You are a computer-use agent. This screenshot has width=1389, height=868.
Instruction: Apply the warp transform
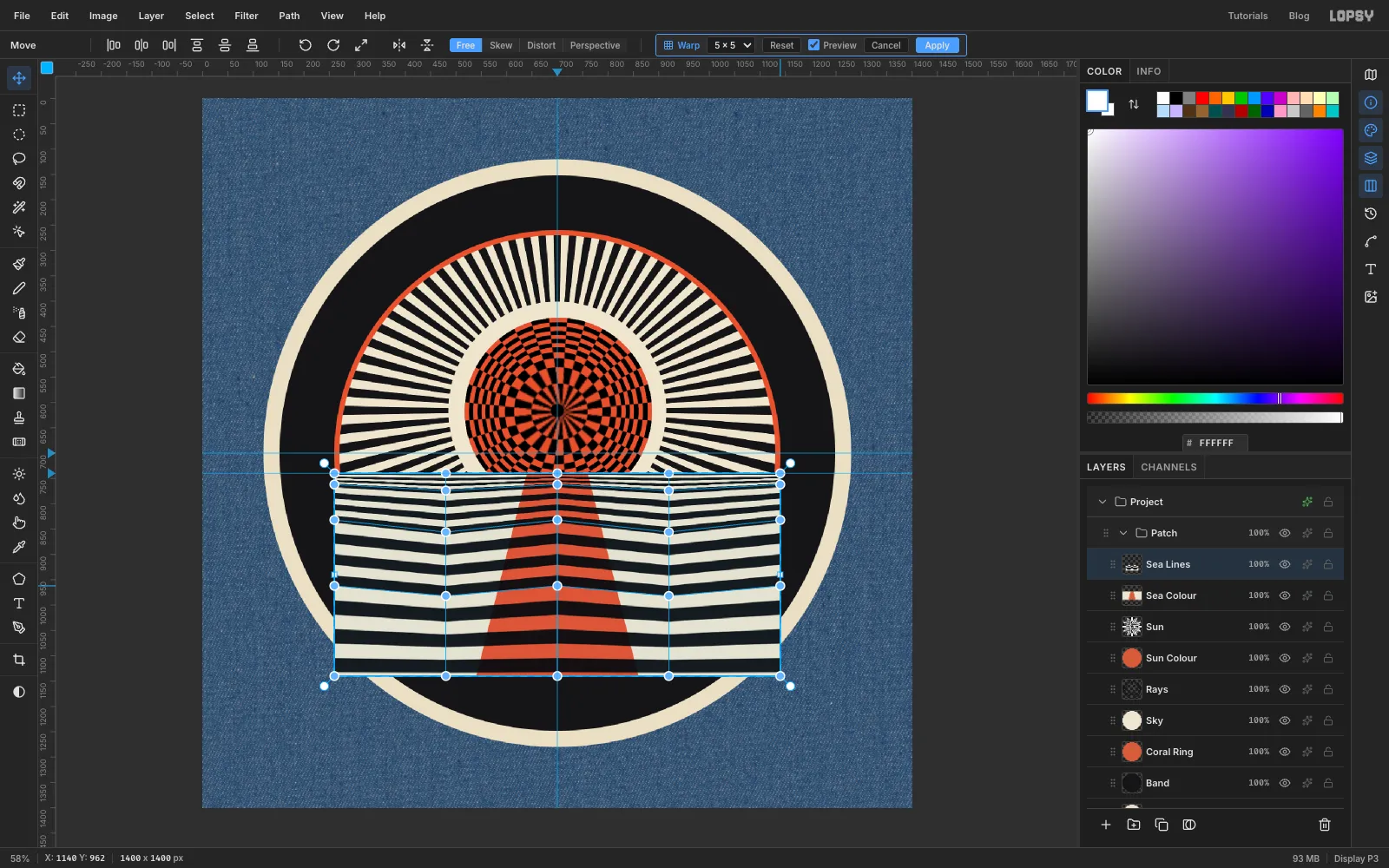[938, 45]
